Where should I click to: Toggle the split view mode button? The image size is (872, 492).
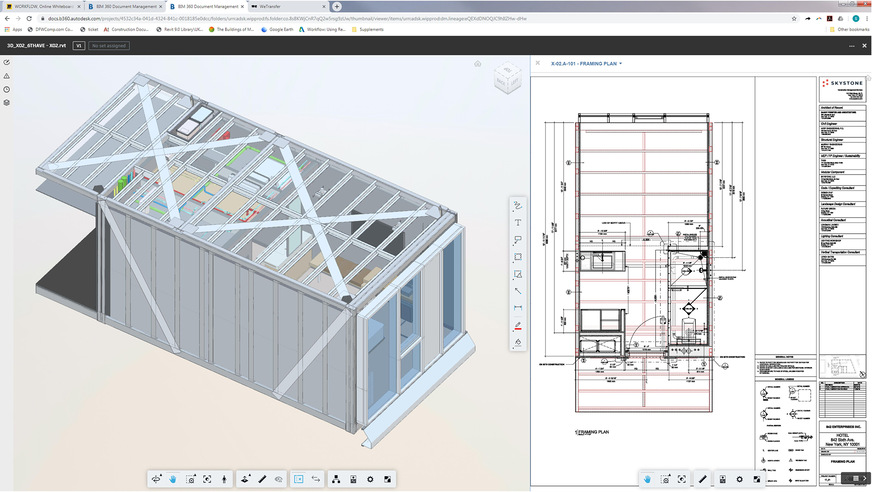click(298, 480)
